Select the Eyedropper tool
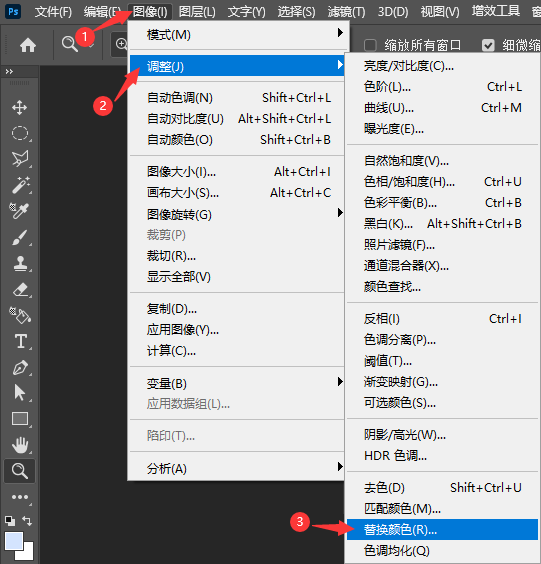This screenshot has height=564, width=541. (x=19, y=211)
